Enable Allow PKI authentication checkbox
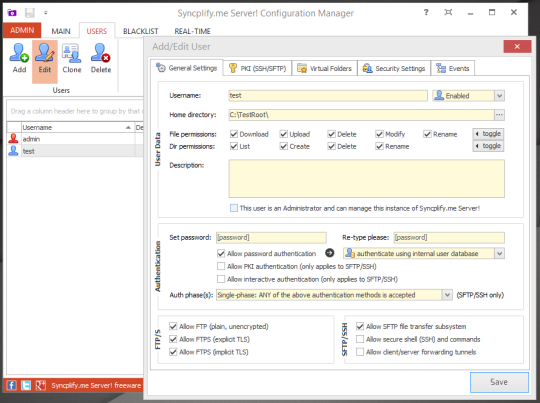 221,266
